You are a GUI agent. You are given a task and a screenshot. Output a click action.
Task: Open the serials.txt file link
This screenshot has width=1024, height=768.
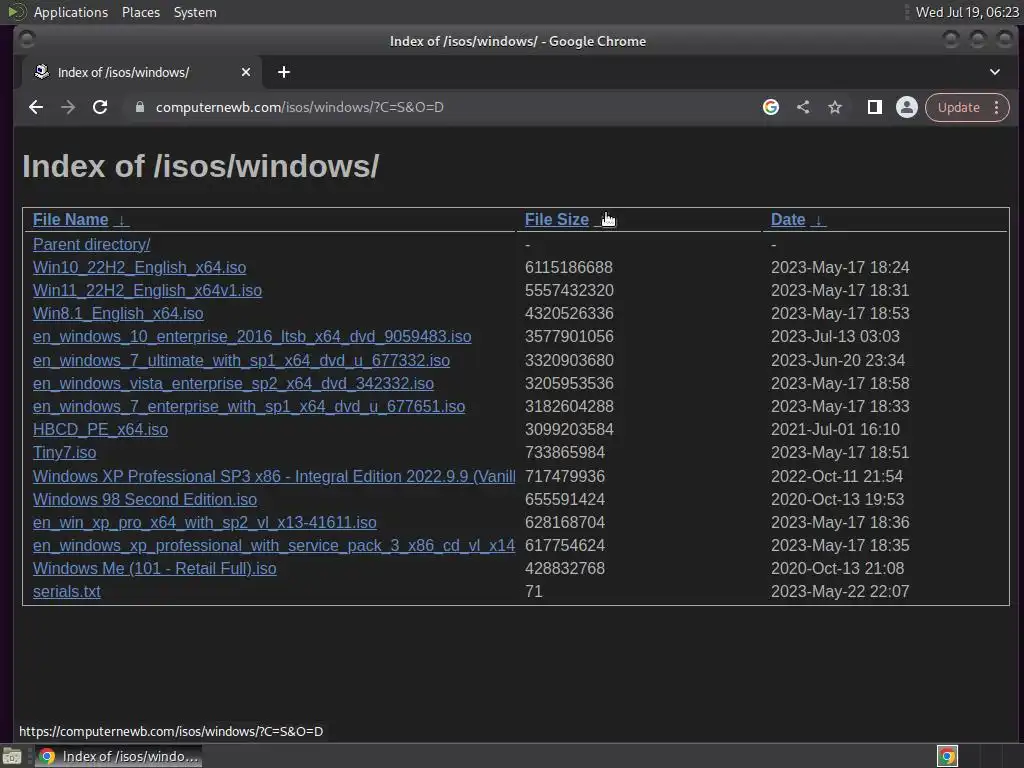coord(67,592)
